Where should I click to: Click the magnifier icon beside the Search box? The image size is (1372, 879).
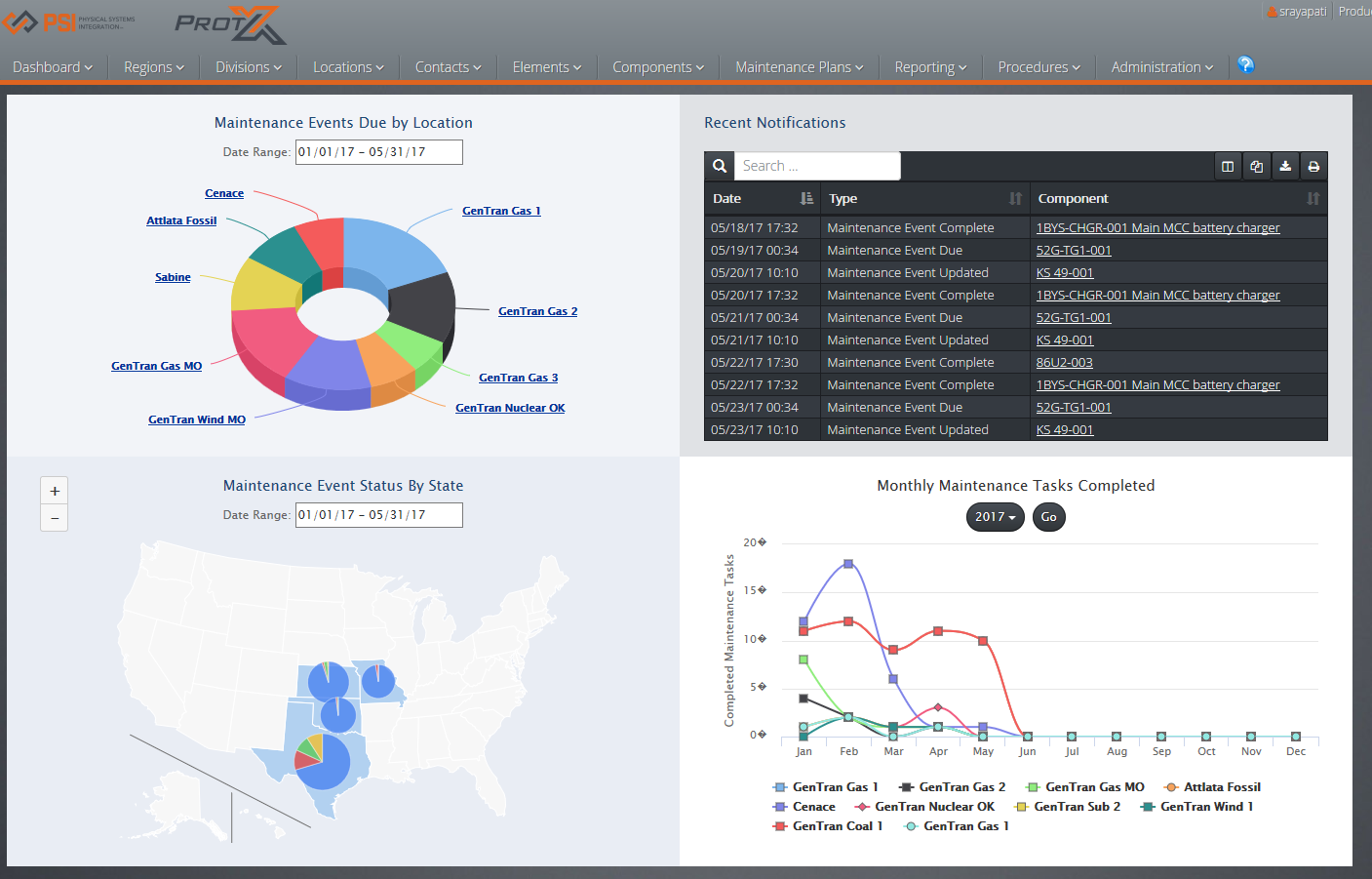[x=720, y=166]
